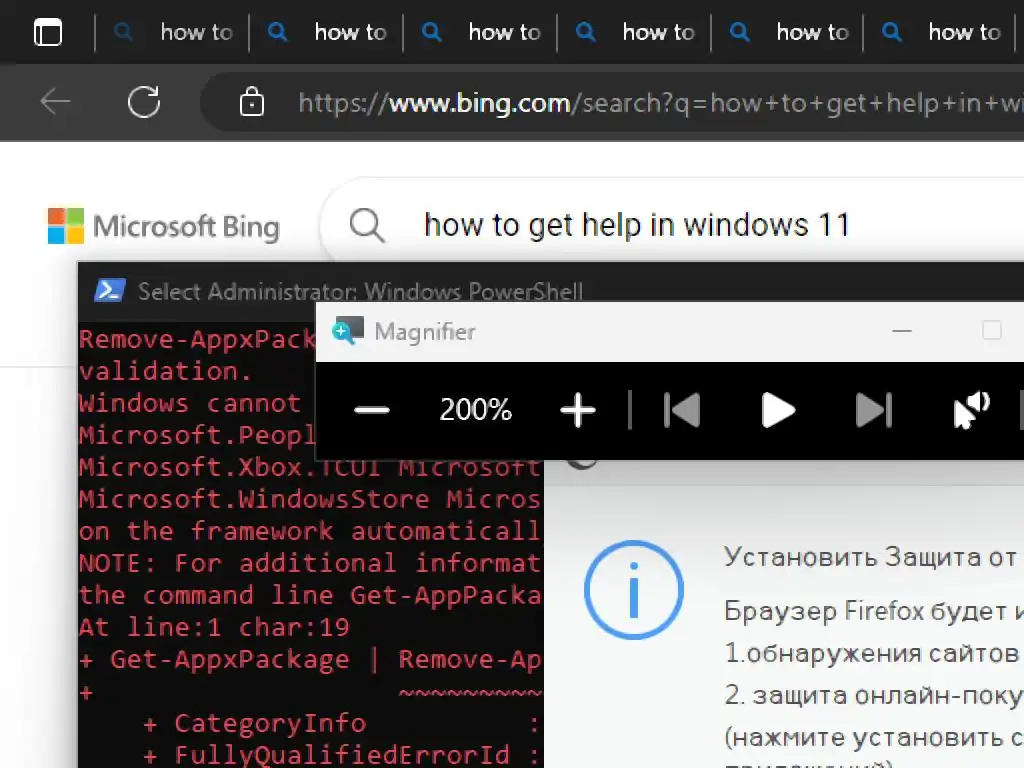Select 'Read from here' cursor speaker icon

coord(971,410)
